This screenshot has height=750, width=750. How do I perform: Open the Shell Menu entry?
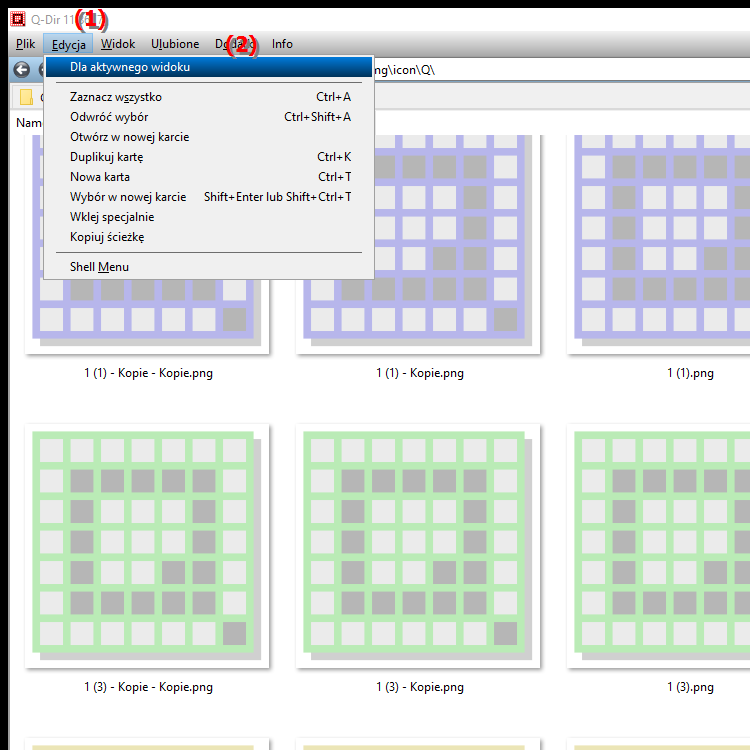pos(209,267)
